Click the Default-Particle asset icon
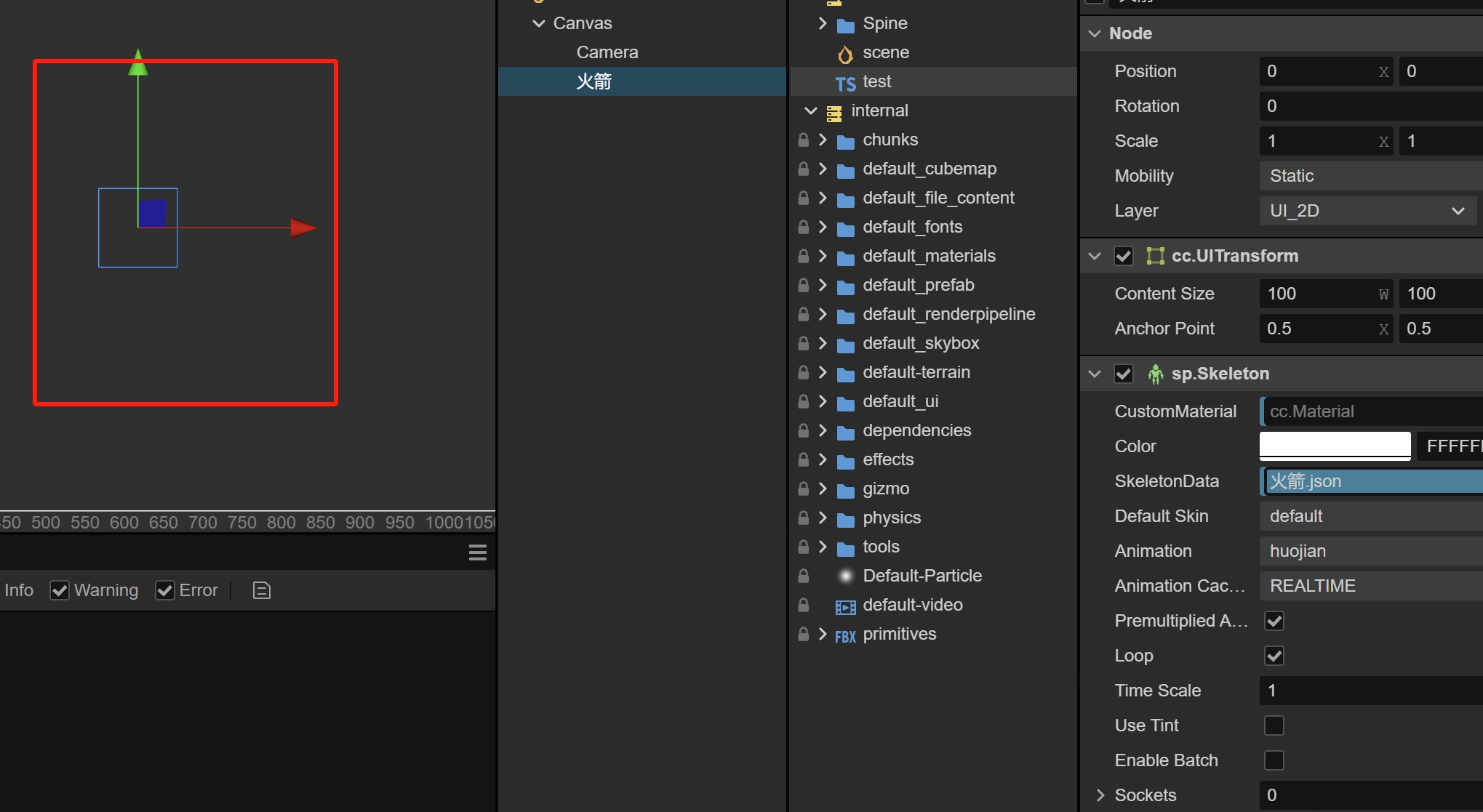 pyautogui.click(x=845, y=576)
